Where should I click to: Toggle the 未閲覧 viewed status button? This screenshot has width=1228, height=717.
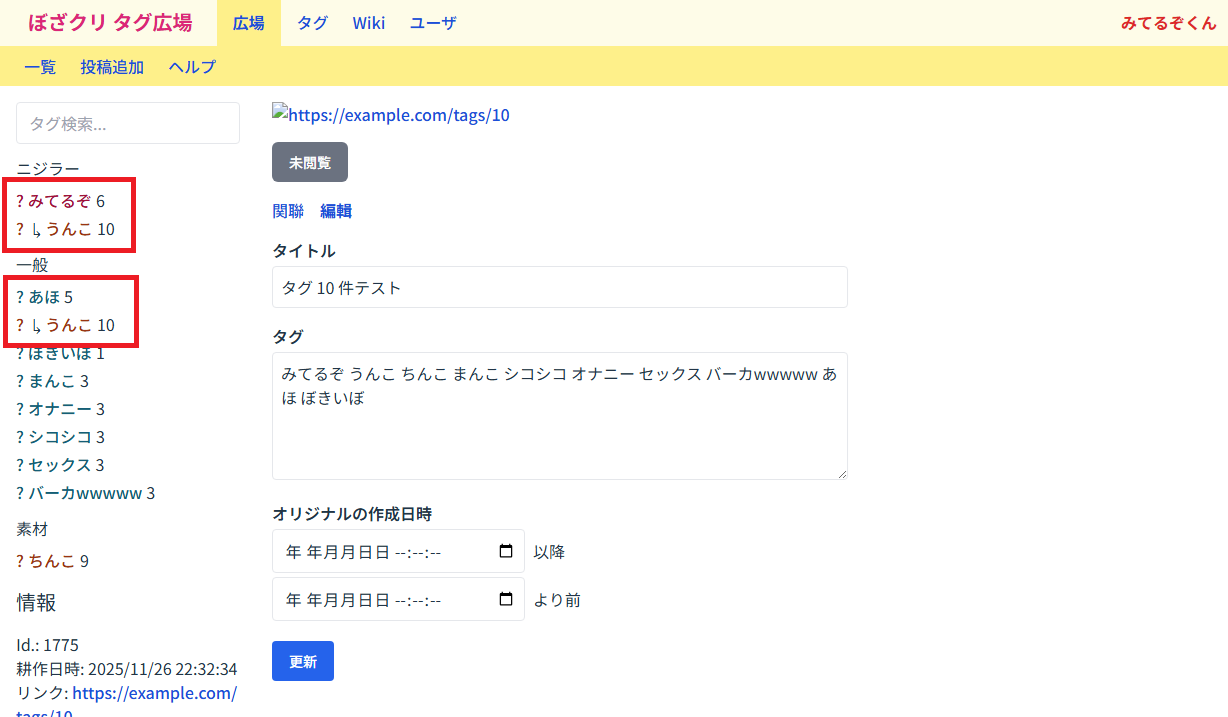click(x=310, y=162)
